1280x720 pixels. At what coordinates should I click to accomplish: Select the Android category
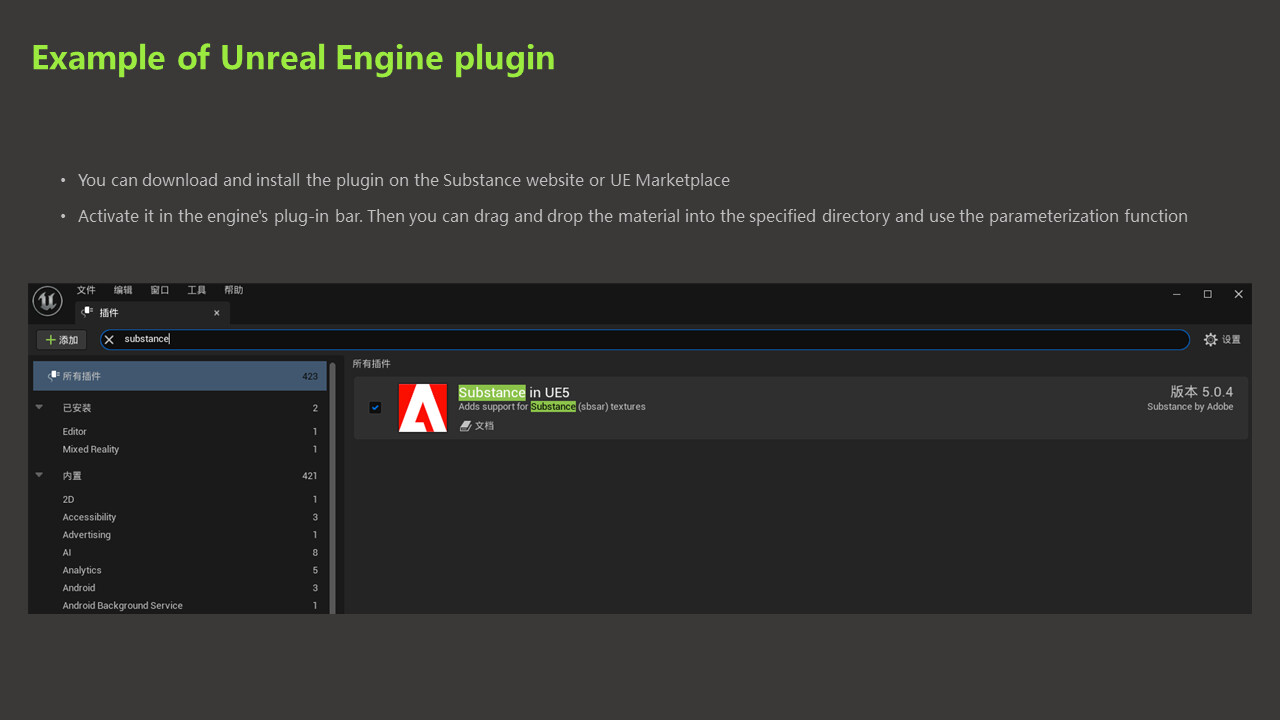tap(180, 588)
